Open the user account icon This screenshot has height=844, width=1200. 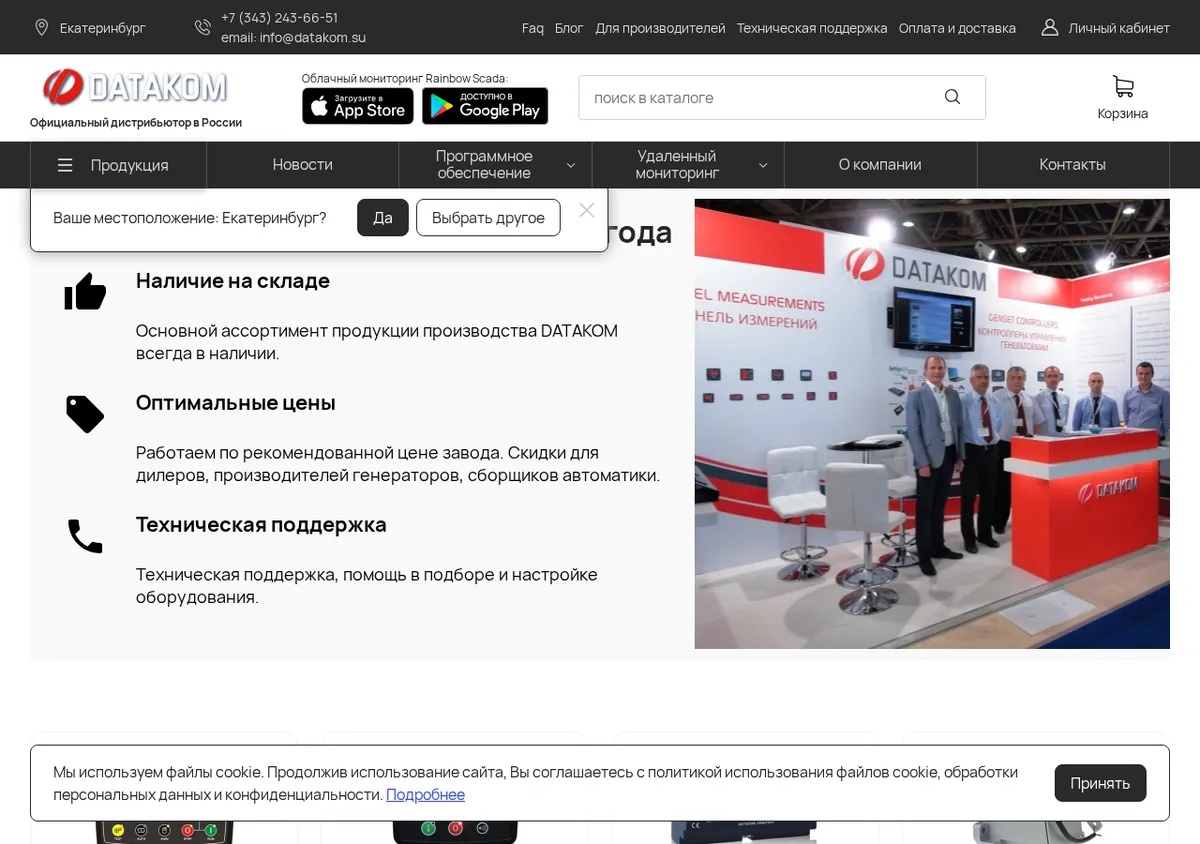point(1049,28)
